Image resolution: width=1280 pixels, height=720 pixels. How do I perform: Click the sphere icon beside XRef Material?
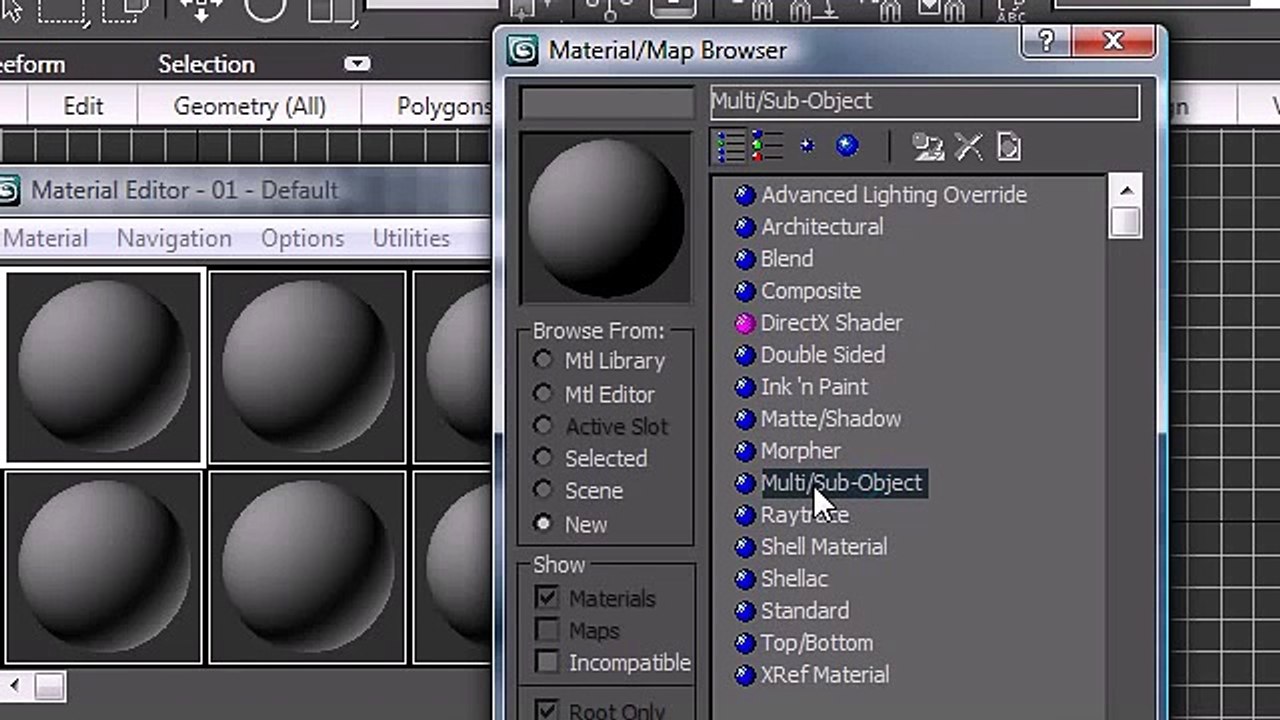[x=745, y=675]
